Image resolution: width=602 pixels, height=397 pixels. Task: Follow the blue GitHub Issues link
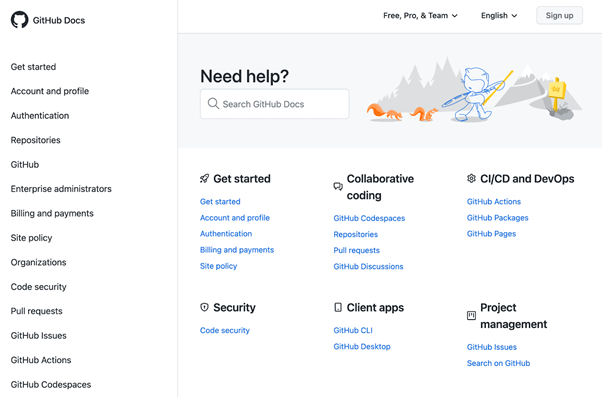coord(492,347)
